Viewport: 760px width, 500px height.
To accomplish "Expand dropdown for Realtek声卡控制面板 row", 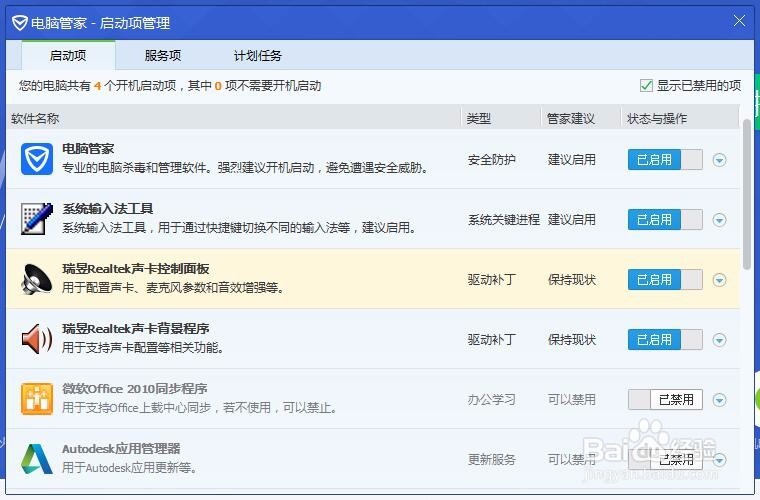I will tap(719, 280).
